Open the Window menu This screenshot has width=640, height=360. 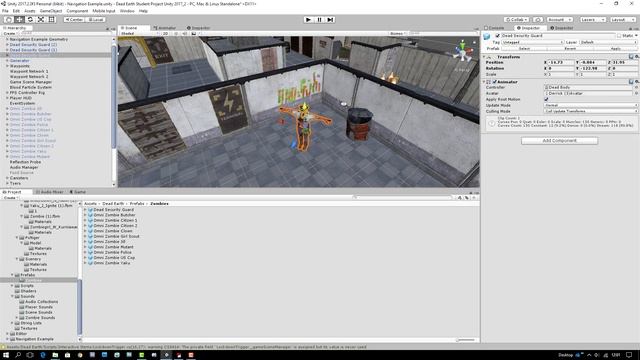(x=127, y=11)
